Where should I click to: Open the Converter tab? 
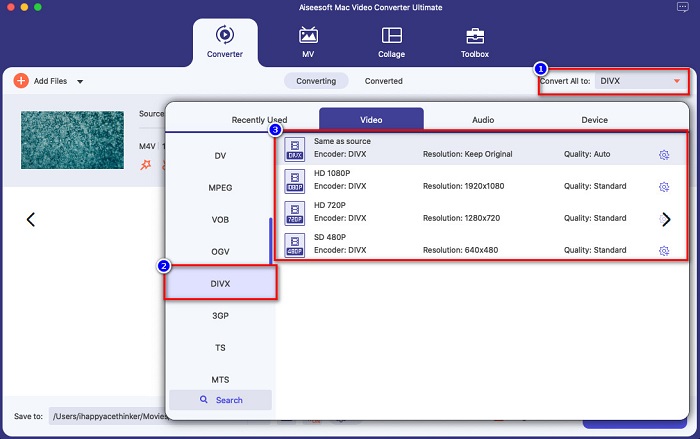225,42
